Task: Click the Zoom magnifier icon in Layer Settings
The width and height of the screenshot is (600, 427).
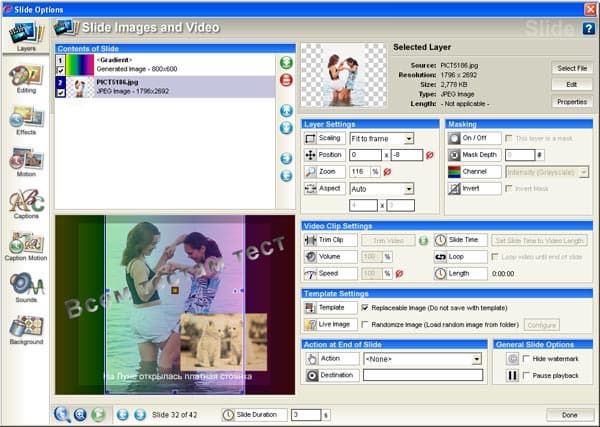Action: click(310, 172)
